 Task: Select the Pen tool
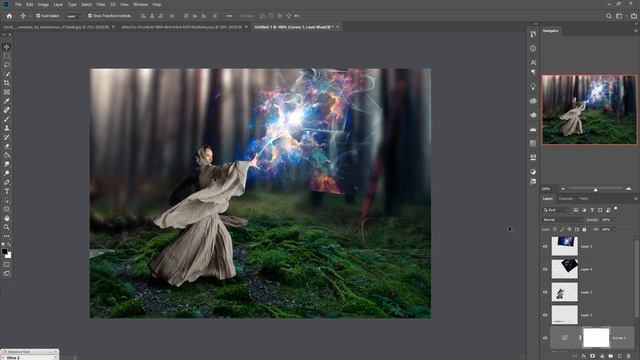click(7, 182)
